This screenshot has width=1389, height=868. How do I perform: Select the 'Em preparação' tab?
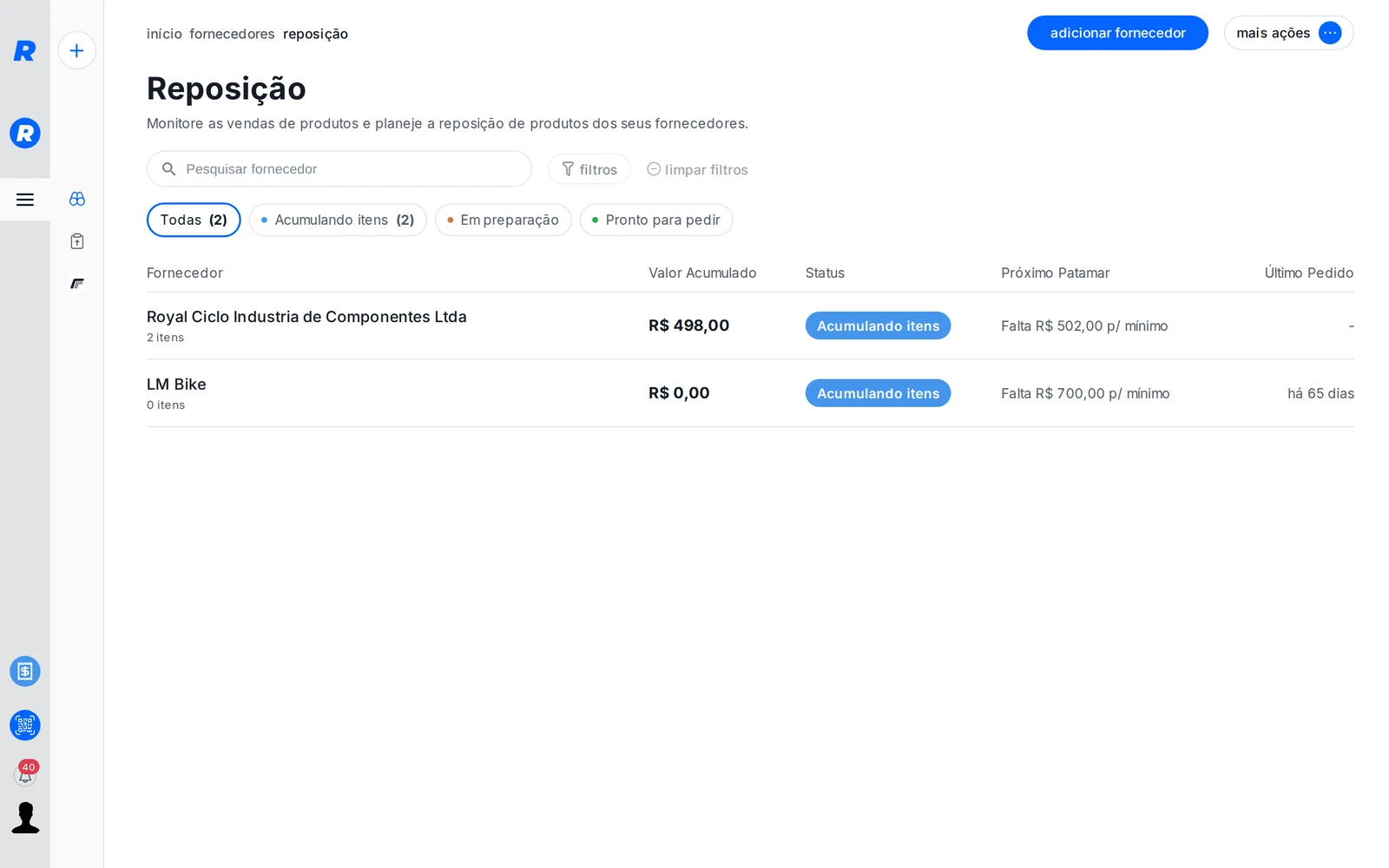(503, 220)
